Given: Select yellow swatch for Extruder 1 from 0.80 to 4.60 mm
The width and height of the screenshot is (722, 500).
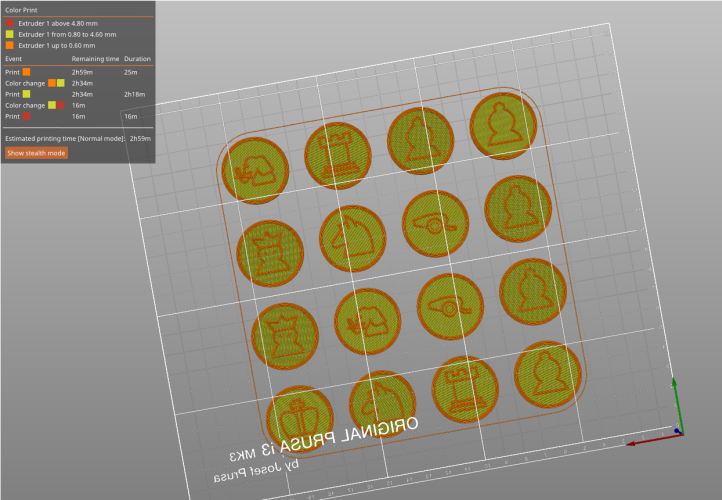Looking at the screenshot, I should click(x=10, y=34).
